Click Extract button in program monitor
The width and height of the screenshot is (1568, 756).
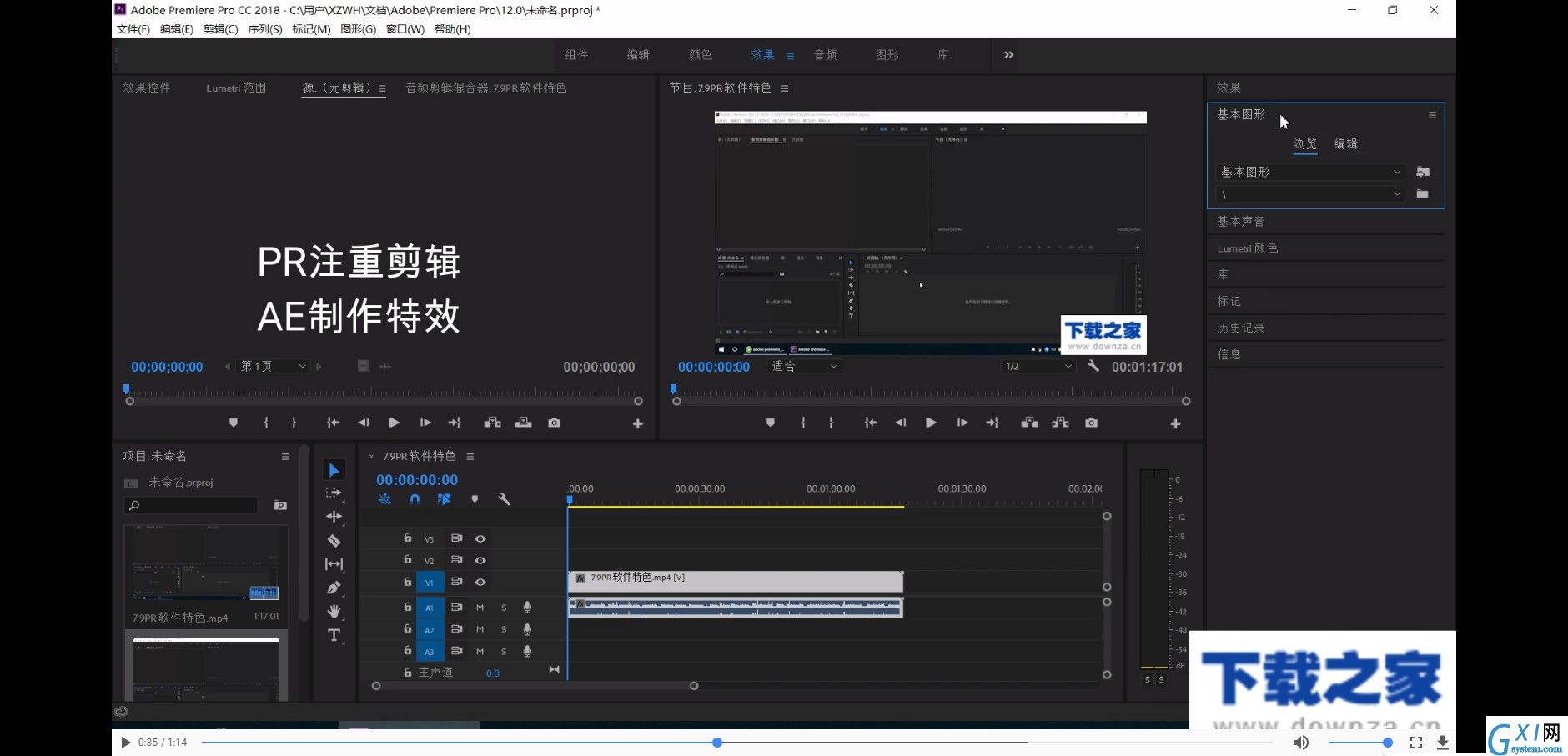[x=1060, y=423]
